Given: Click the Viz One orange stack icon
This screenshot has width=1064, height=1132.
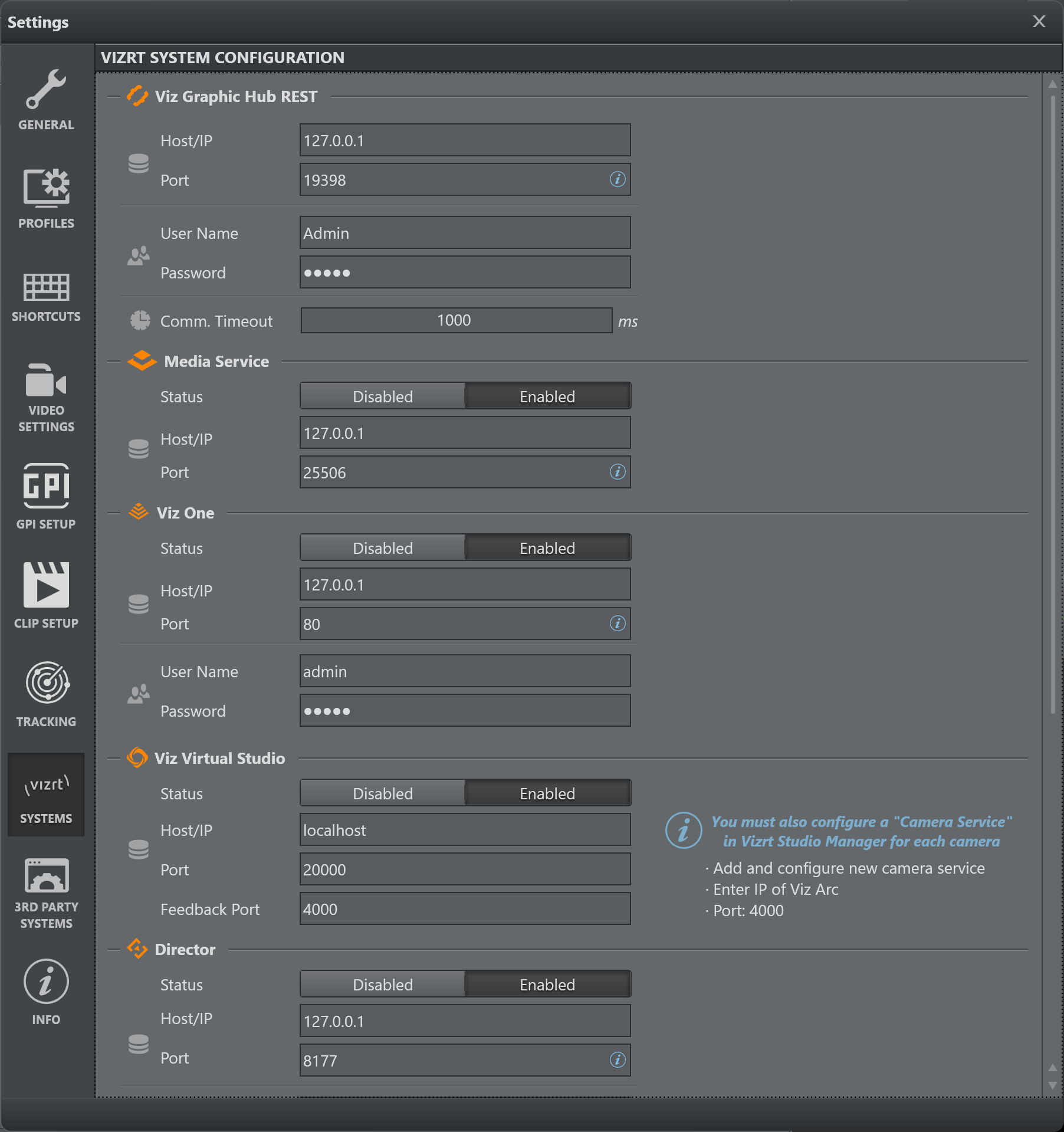Looking at the screenshot, I should click(138, 512).
